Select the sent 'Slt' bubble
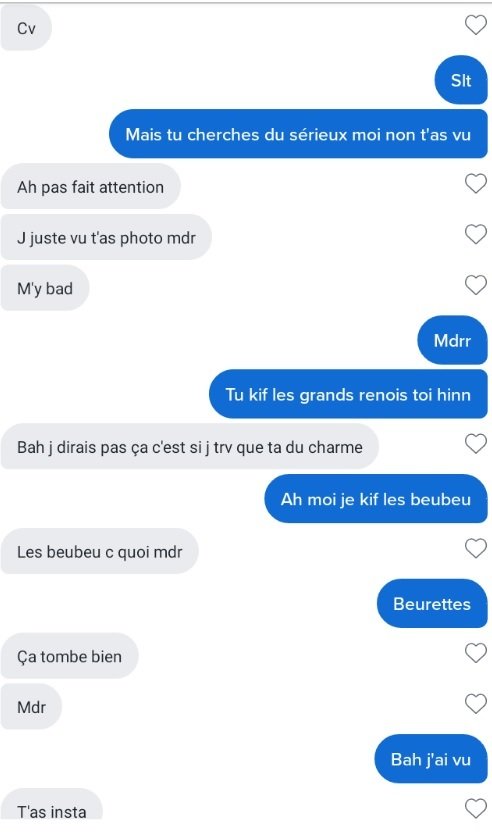The width and height of the screenshot is (492, 840). (x=461, y=80)
